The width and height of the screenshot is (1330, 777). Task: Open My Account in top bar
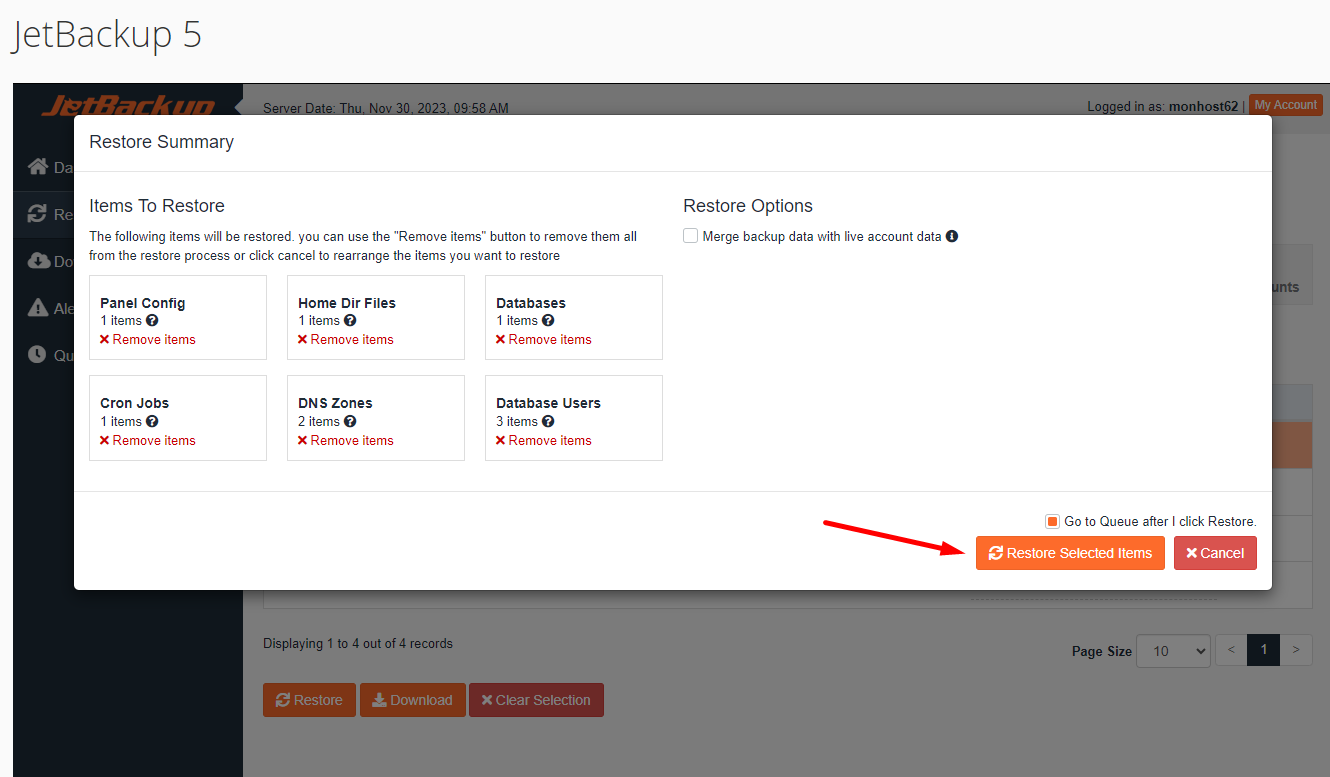click(1285, 105)
